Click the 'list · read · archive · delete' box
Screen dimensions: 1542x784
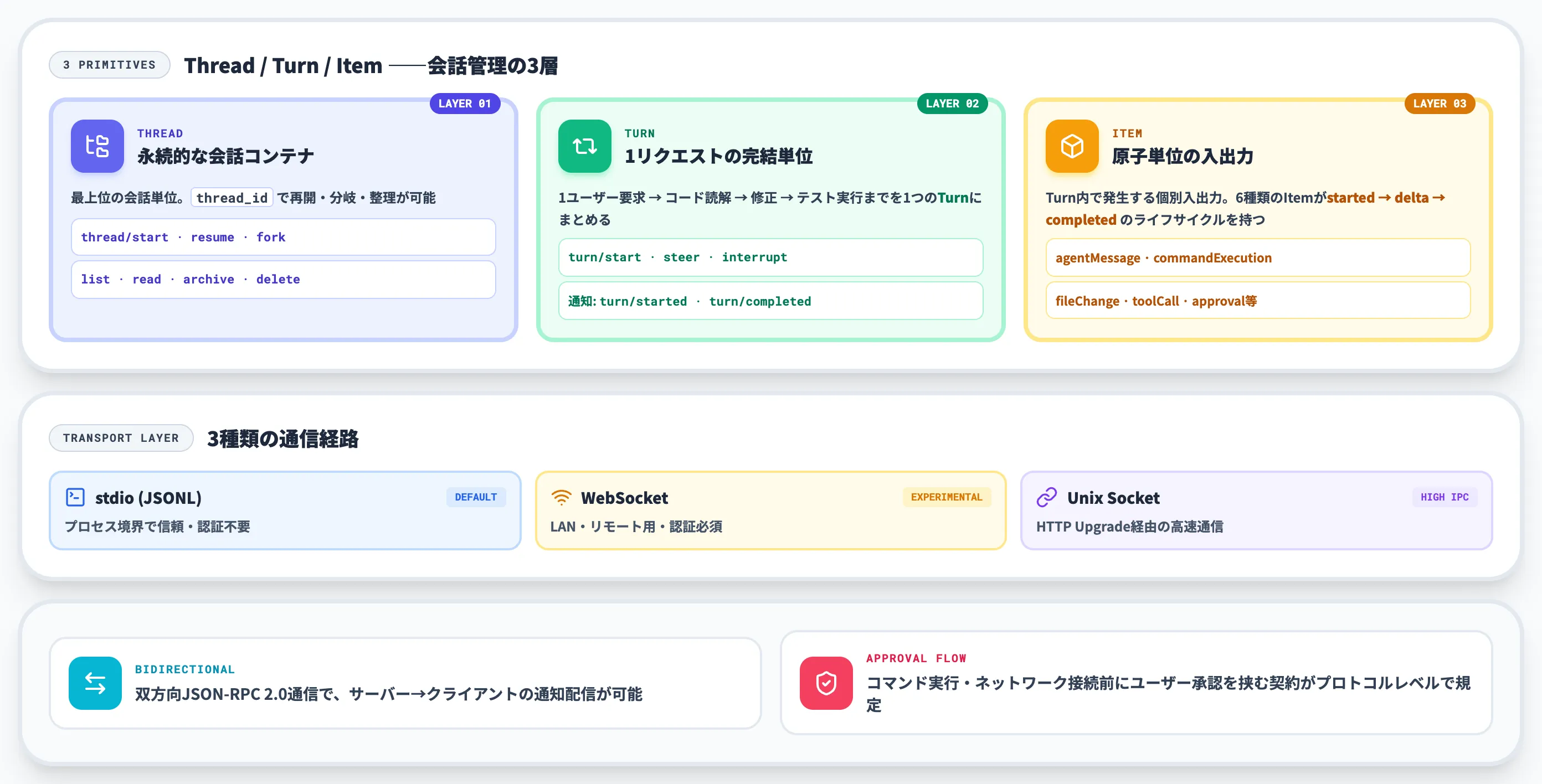[x=283, y=279]
